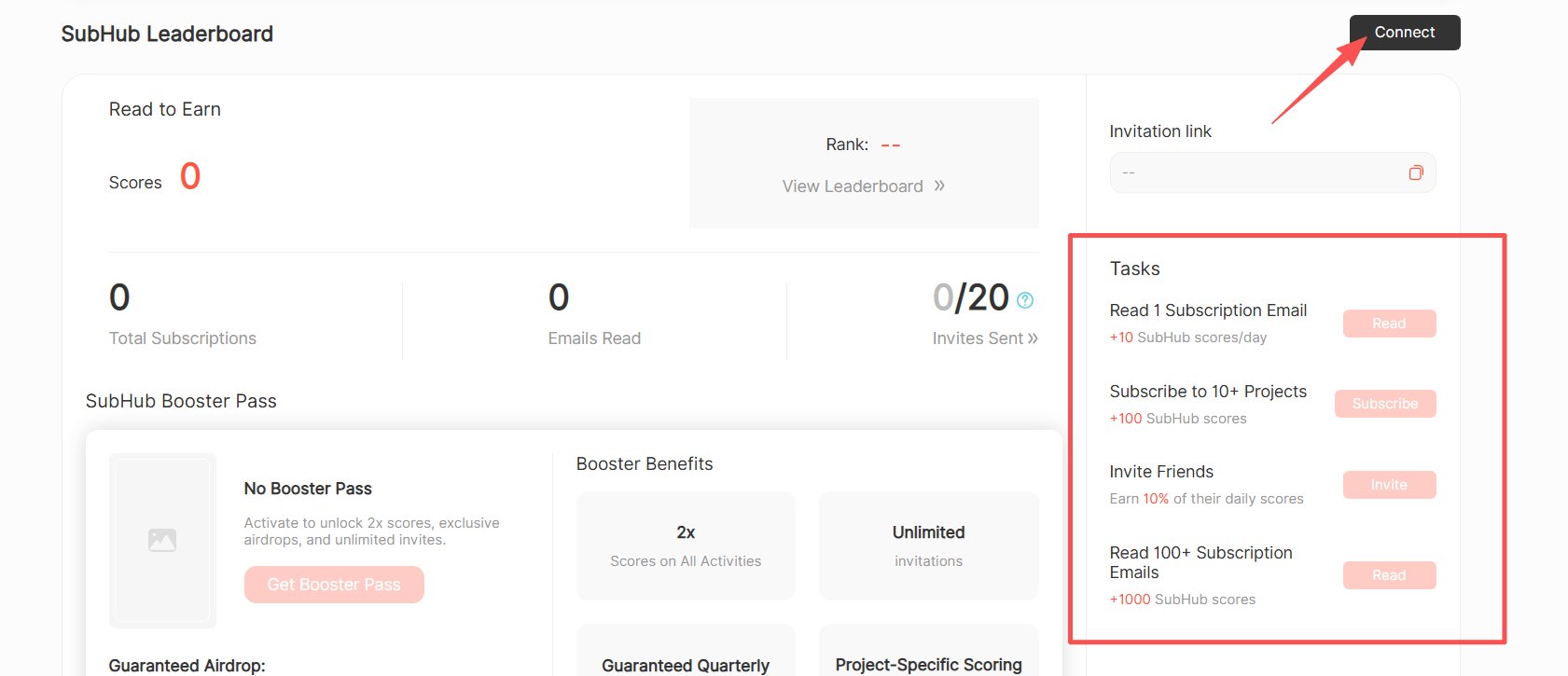
Task: Click the SubHub Leaderboard heading
Action: (167, 34)
